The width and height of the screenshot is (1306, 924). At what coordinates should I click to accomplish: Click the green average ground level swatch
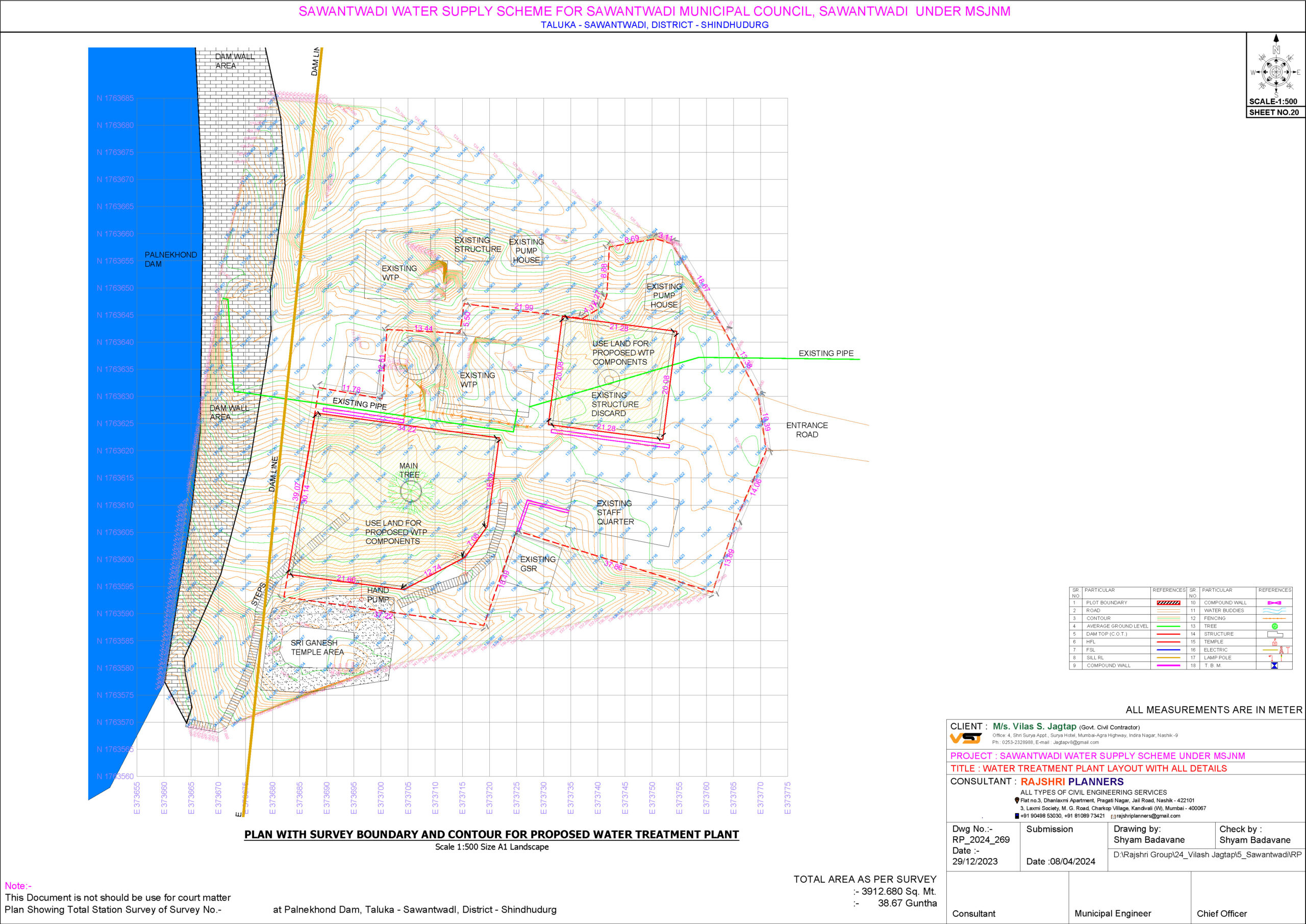[1168, 626]
